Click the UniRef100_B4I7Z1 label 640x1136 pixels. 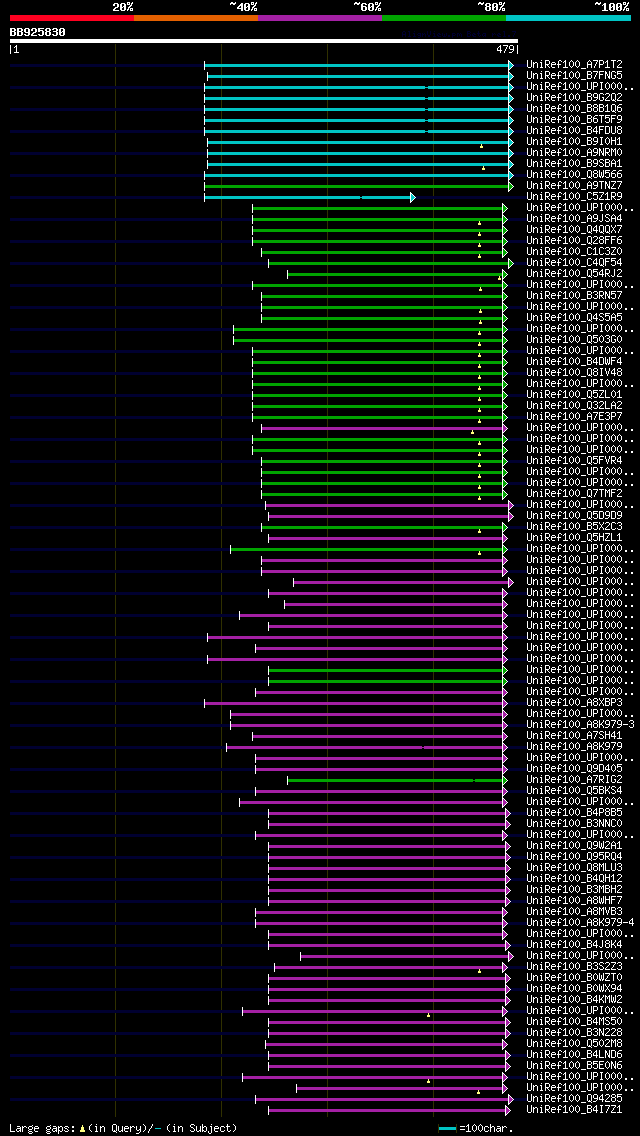pyautogui.click(x=574, y=1110)
